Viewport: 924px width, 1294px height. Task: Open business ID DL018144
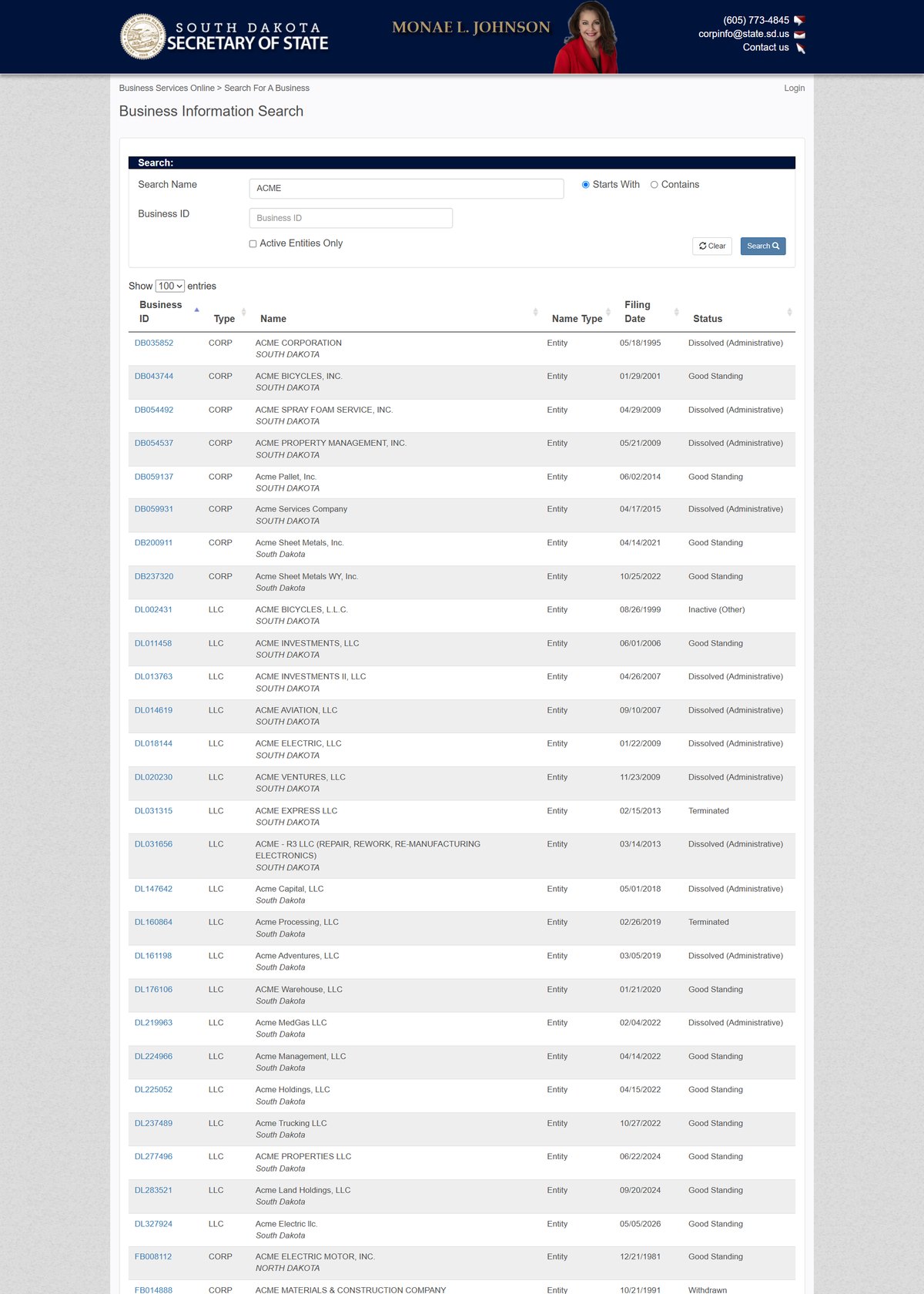153,743
